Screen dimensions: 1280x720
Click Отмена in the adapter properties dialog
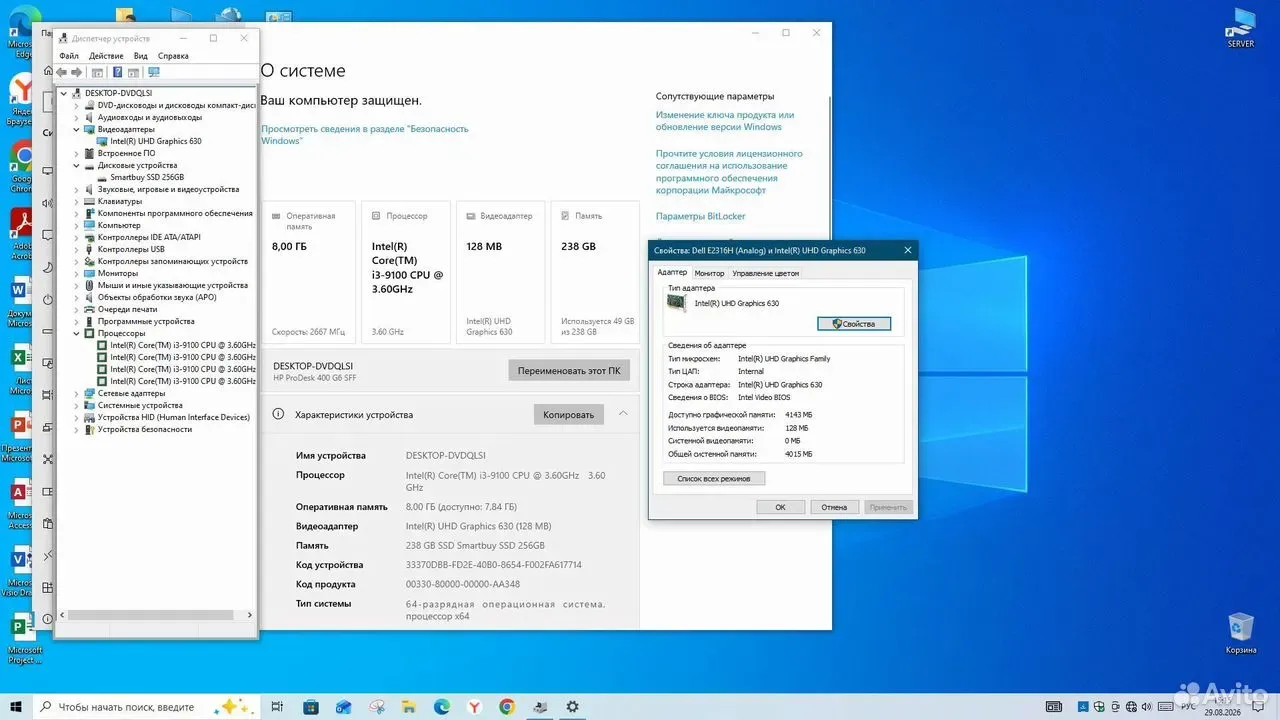(834, 507)
